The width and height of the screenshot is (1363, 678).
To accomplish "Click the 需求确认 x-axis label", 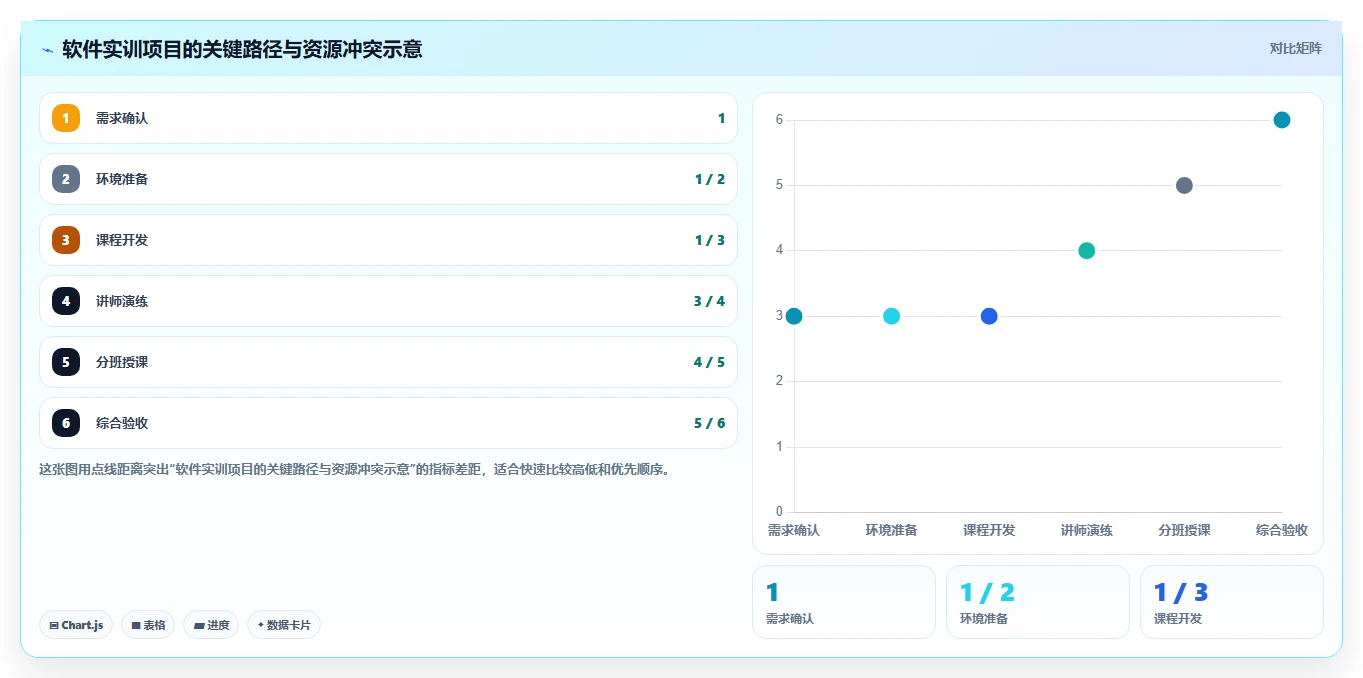I will [x=794, y=530].
